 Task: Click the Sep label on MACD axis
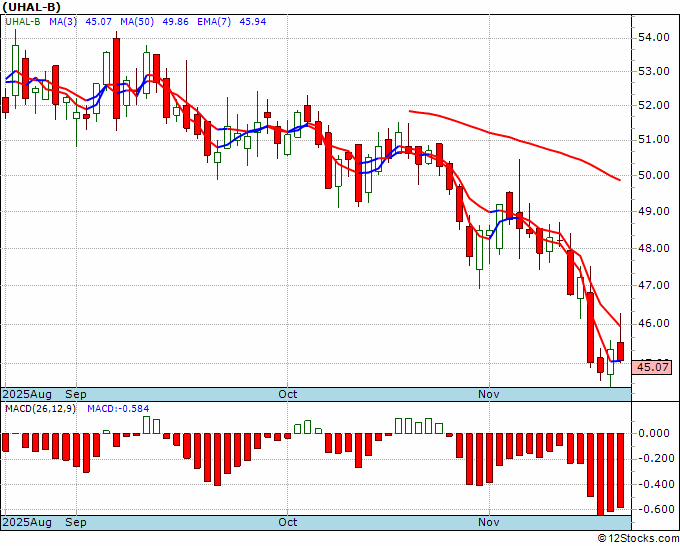pyautogui.click(x=76, y=522)
